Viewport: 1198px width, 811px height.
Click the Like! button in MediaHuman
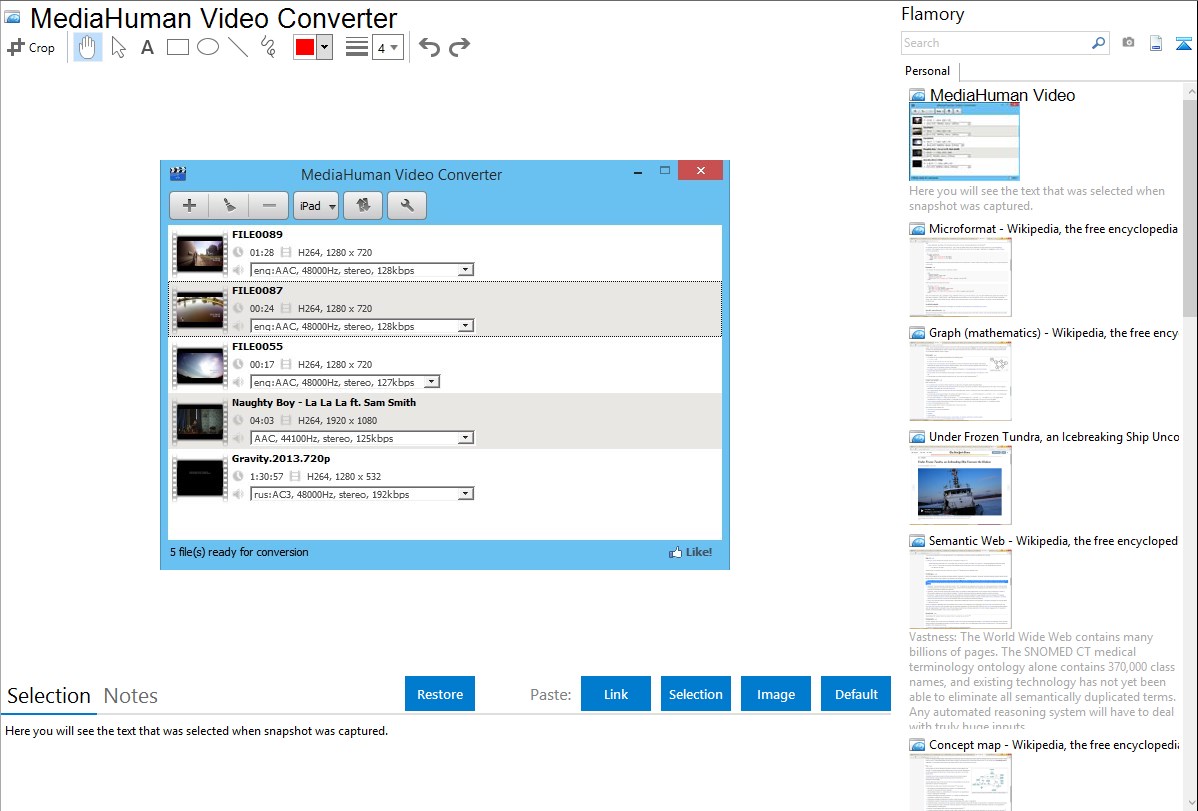pos(691,552)
